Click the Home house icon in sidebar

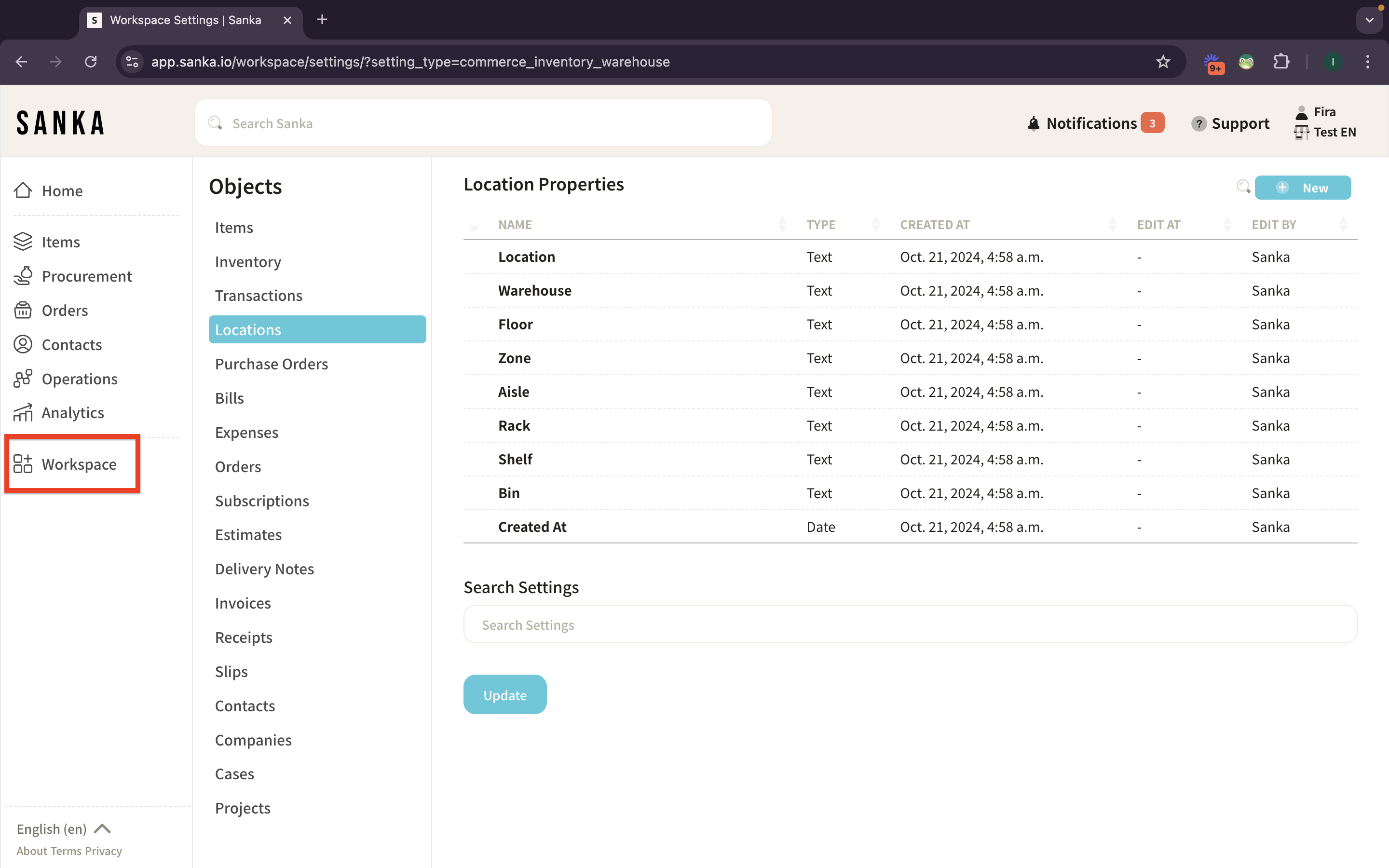pyautogui.click(x=23, y=190)
